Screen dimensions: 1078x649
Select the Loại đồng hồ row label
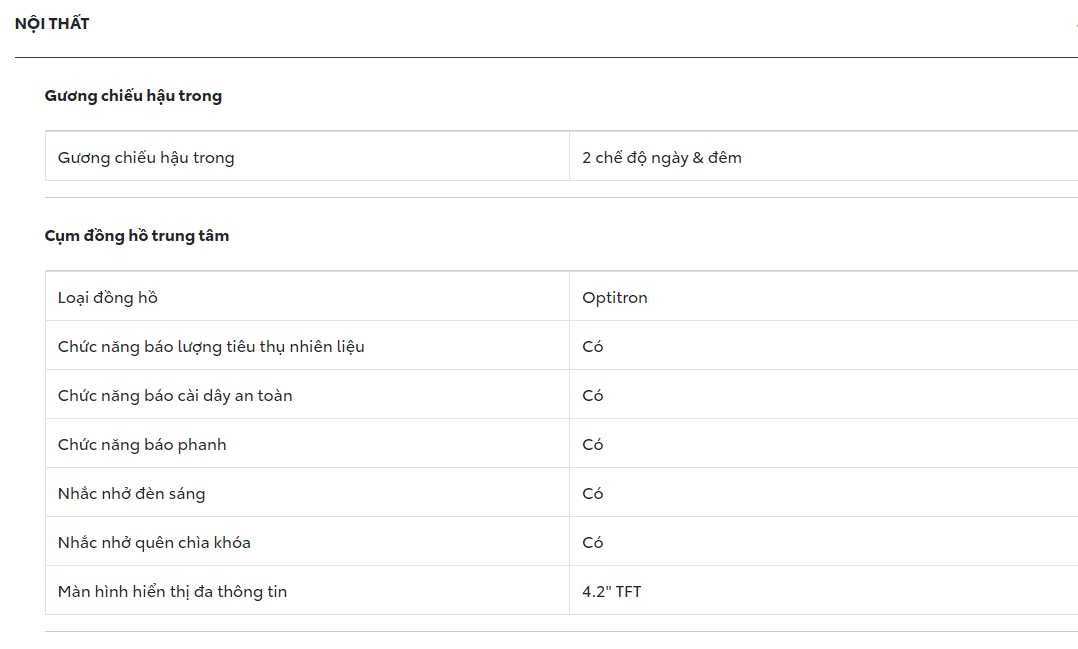[108, 298]
